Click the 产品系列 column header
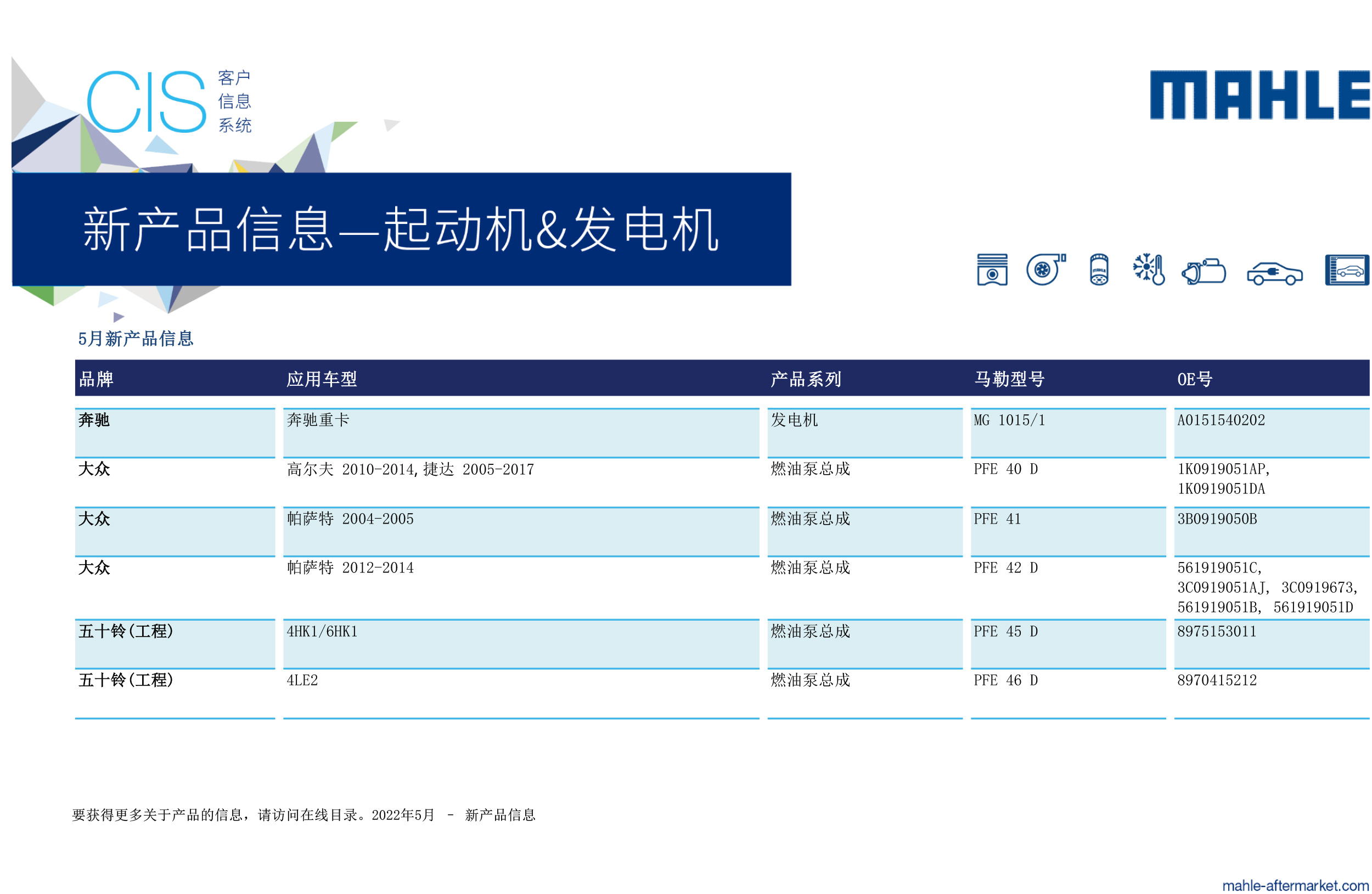This screenshot has height=894, width=1372. pos(806,379)
